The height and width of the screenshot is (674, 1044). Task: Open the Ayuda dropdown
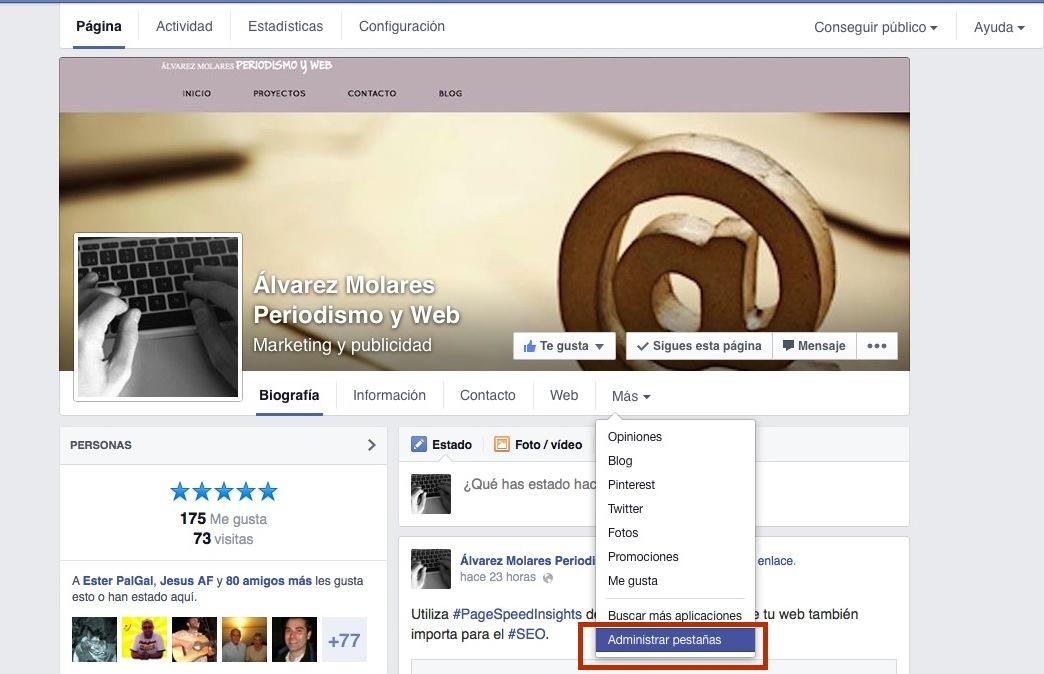[x=998, y=27]
